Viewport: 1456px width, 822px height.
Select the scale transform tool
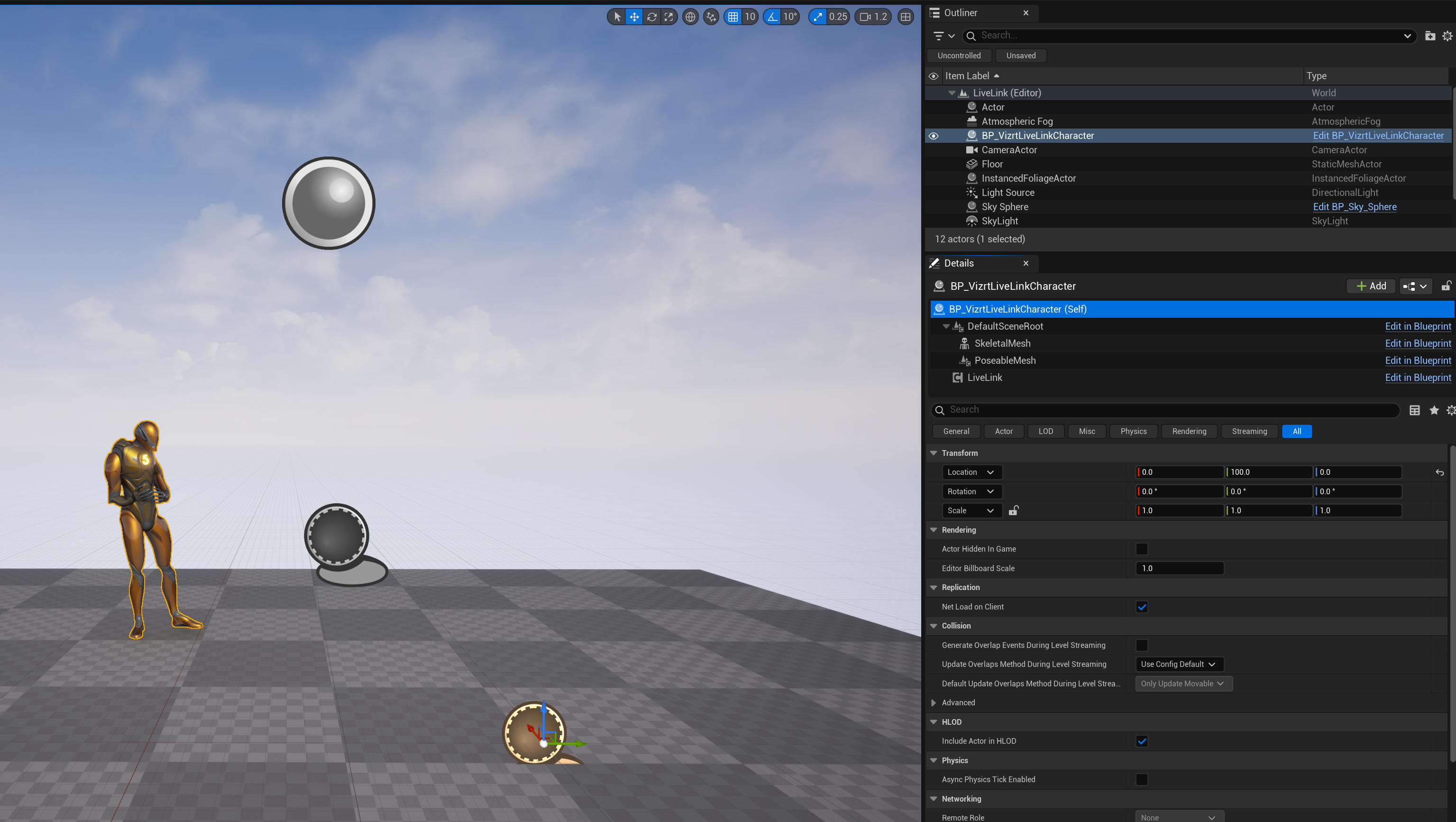coord(668,17)
